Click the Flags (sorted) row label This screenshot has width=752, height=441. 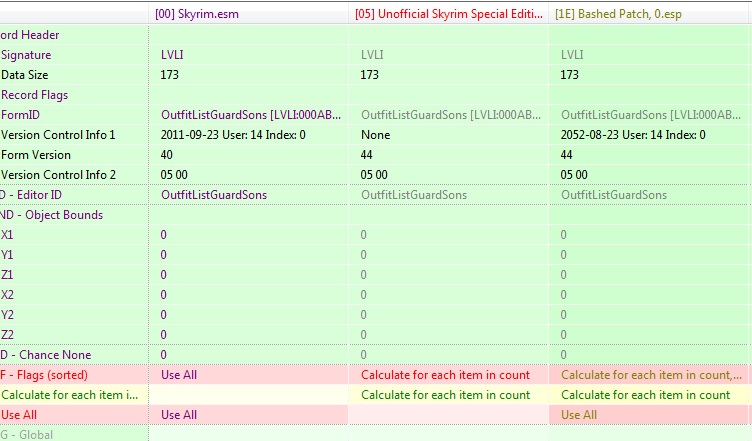[44, 375]
